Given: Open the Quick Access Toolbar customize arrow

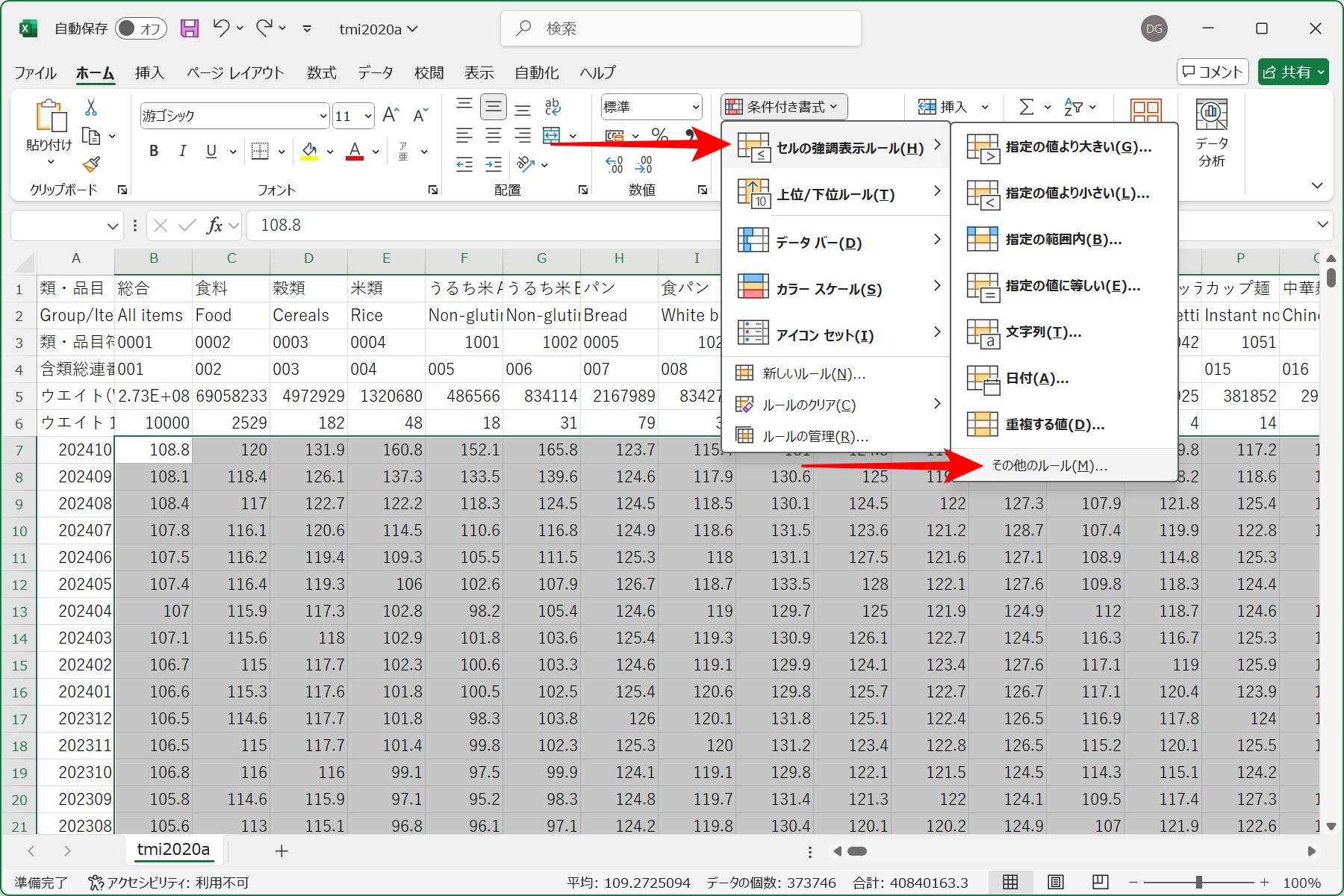Looking at the screenshot, I should 307,29.
